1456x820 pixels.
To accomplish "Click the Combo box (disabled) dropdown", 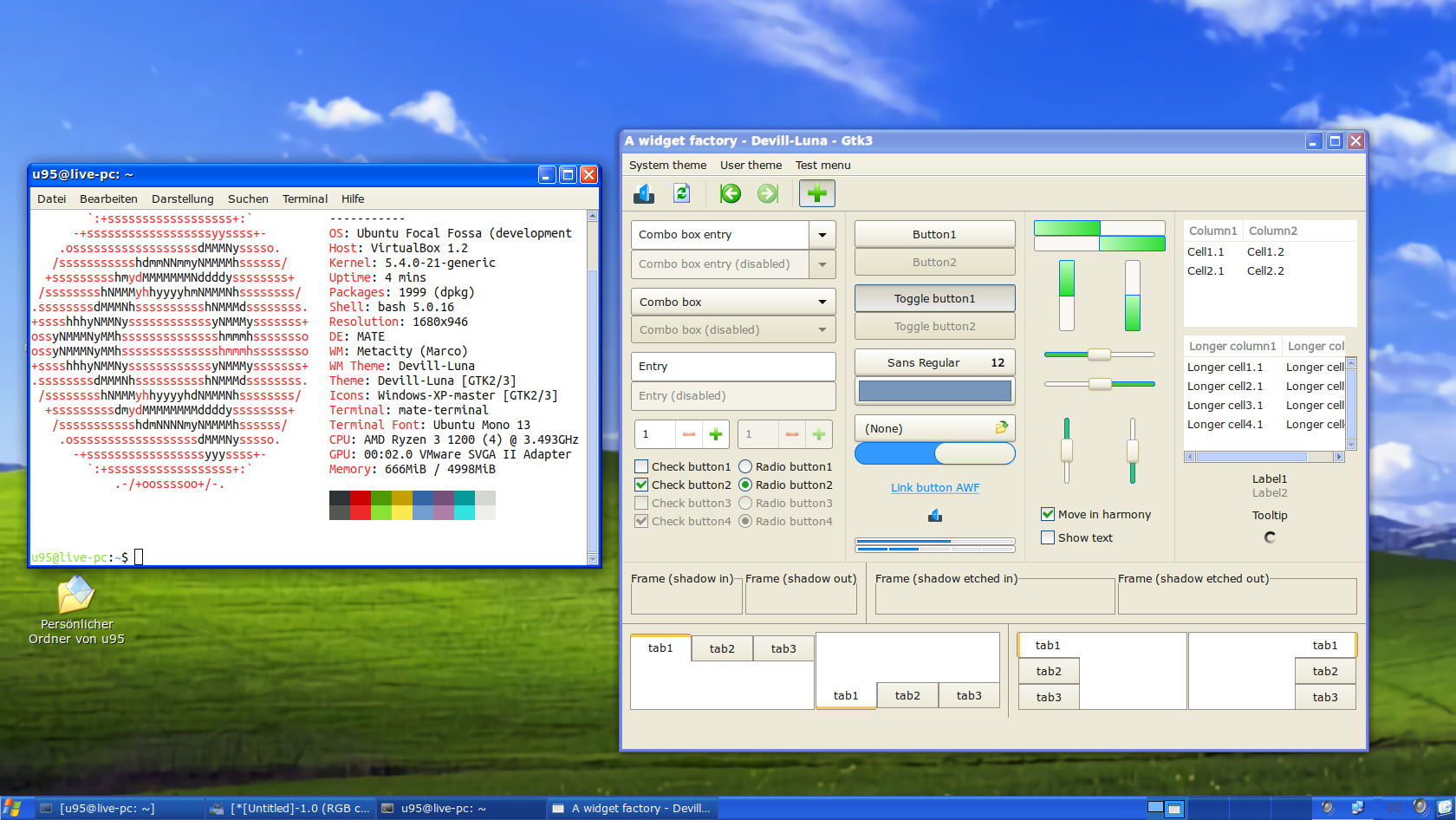I will click(x=733, y=329).
